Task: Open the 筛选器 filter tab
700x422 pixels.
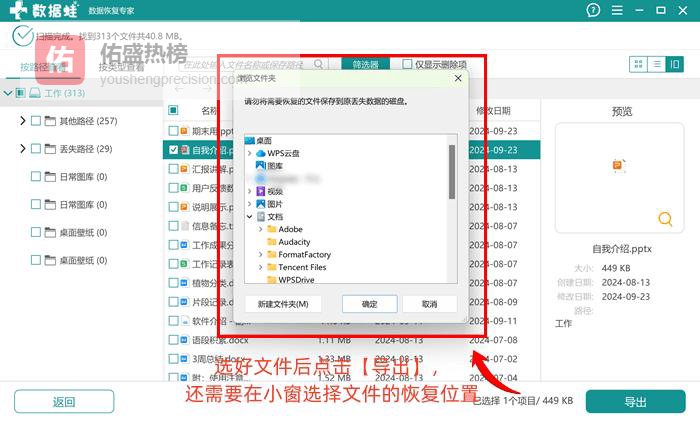Action: [365, 65]
